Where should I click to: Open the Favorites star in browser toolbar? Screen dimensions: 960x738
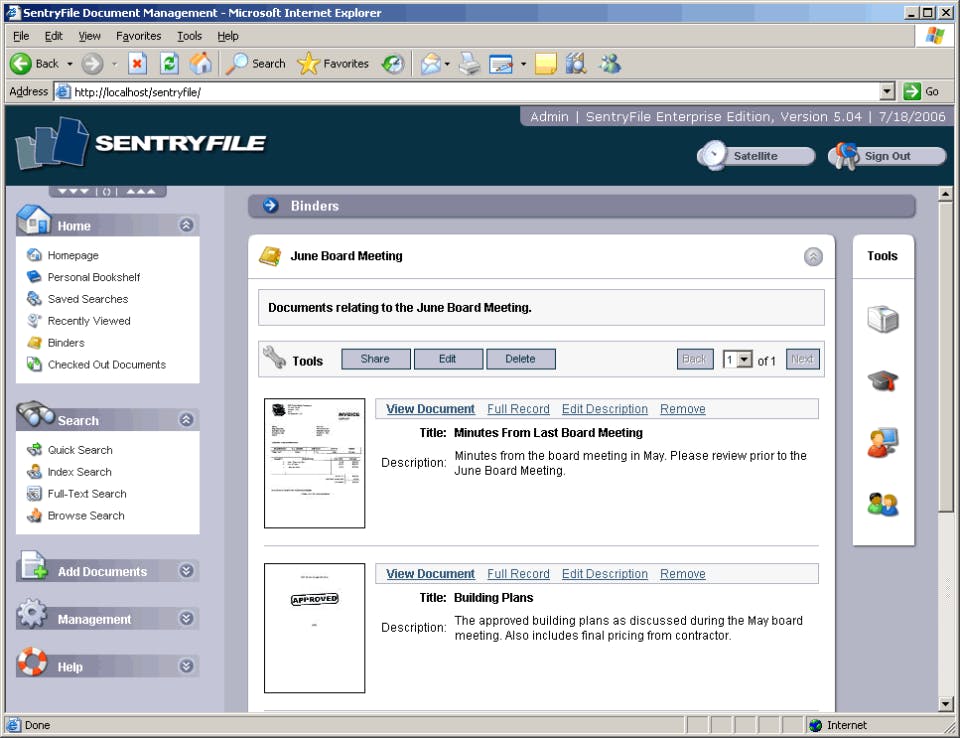(308, 63)
